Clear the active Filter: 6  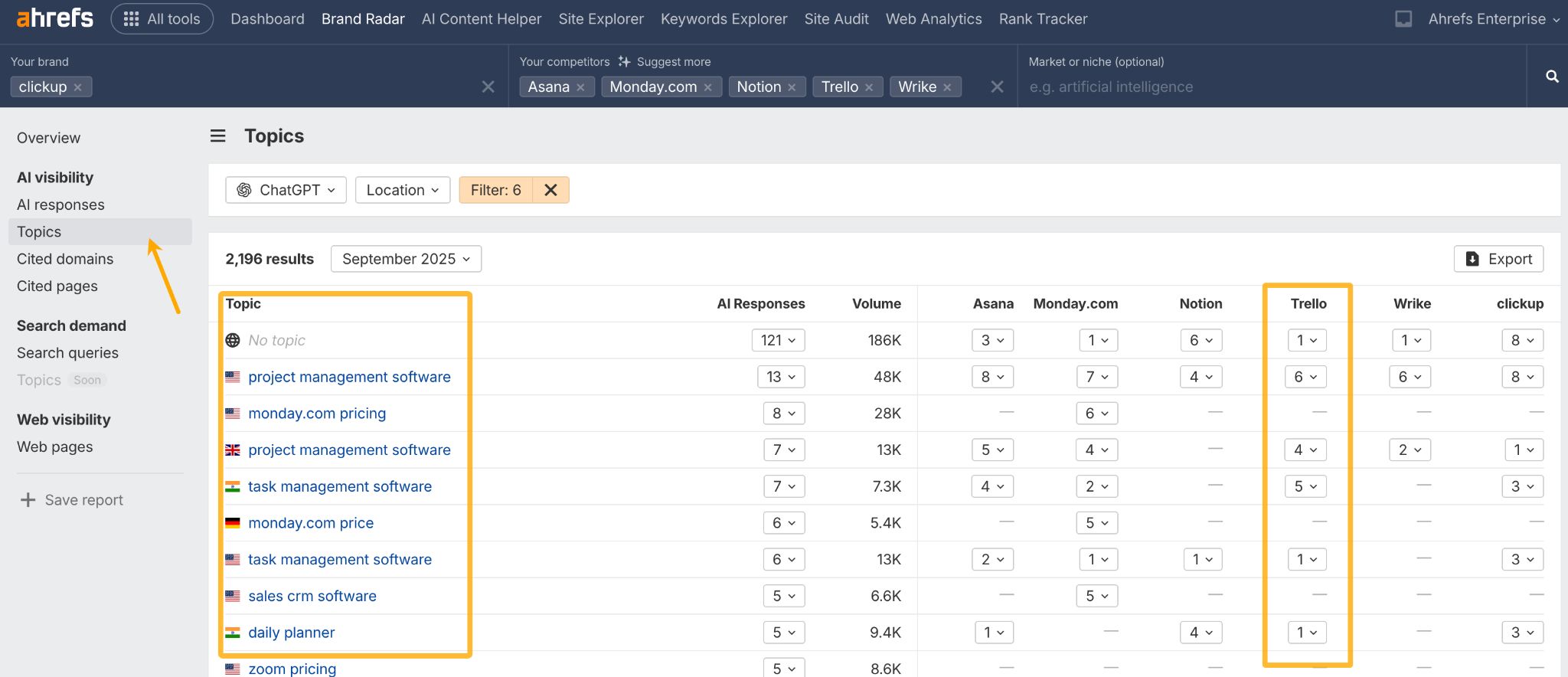click(550, 190)
